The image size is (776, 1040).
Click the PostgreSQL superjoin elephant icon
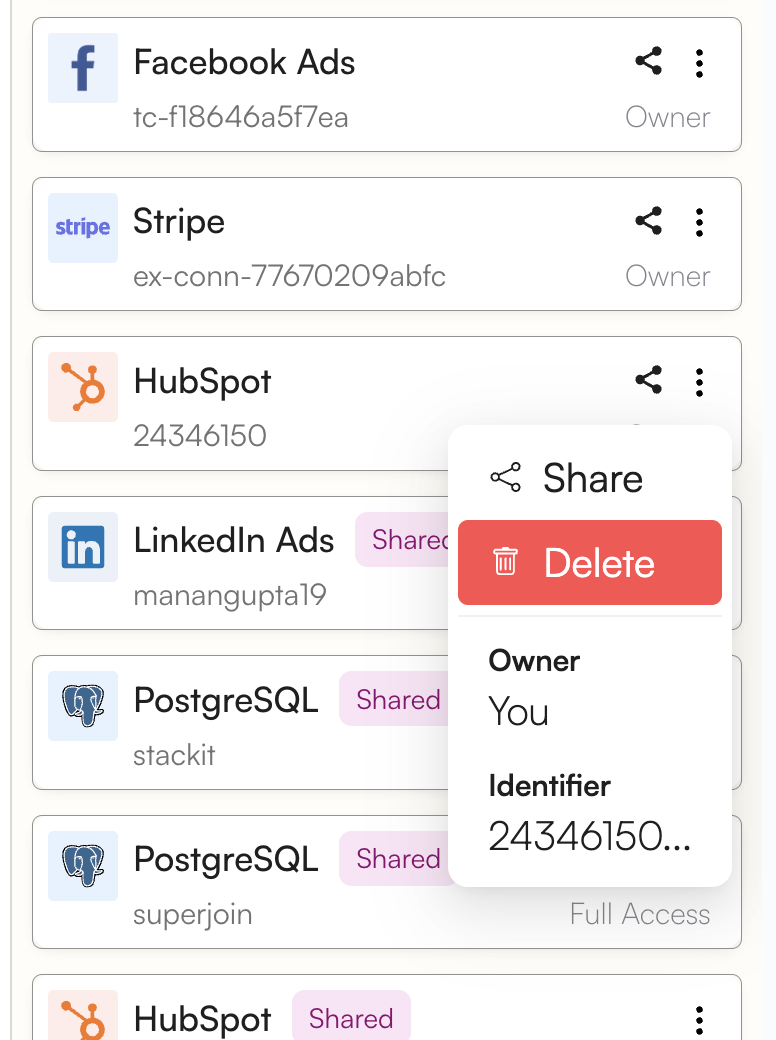point(83,866)
